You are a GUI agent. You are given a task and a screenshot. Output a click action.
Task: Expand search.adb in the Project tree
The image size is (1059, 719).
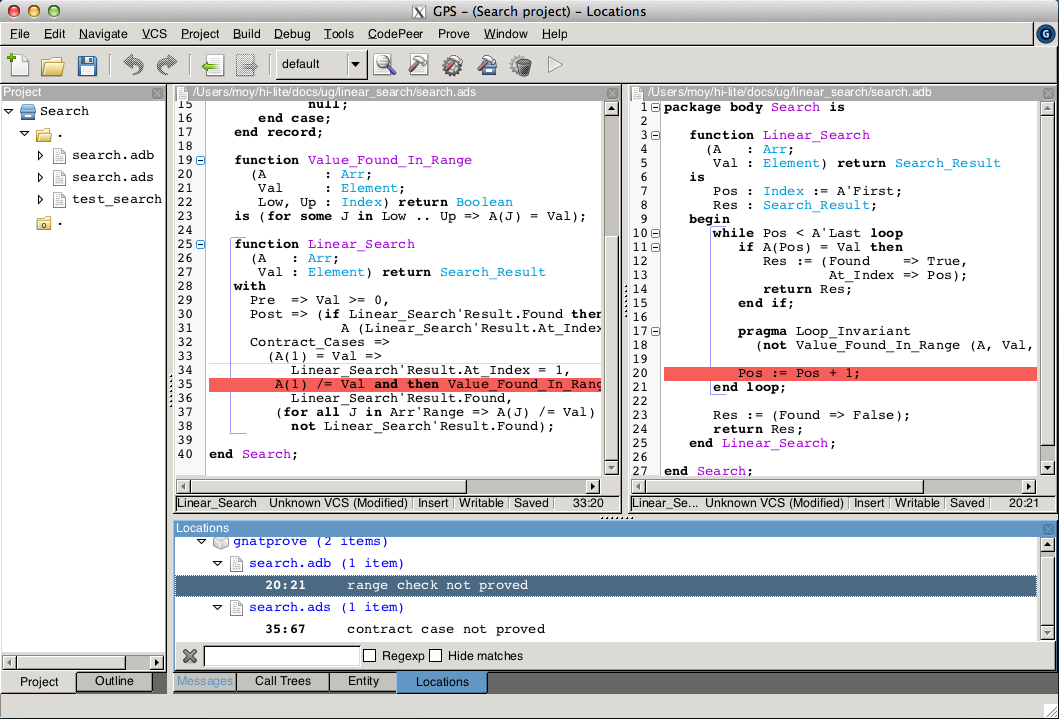point(41,156)
